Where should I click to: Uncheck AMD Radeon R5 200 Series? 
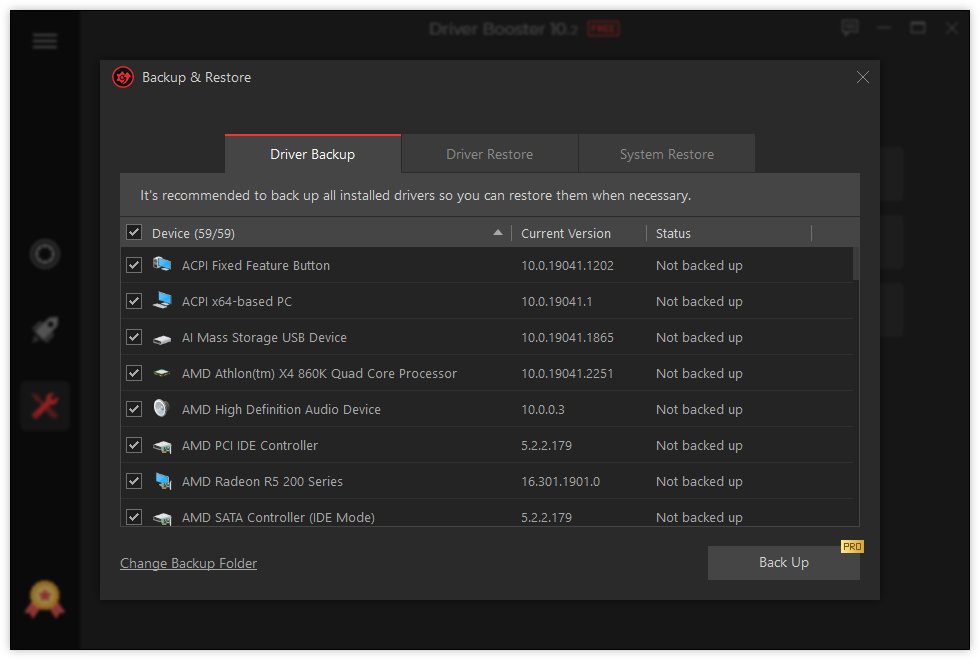pos(134,481)
